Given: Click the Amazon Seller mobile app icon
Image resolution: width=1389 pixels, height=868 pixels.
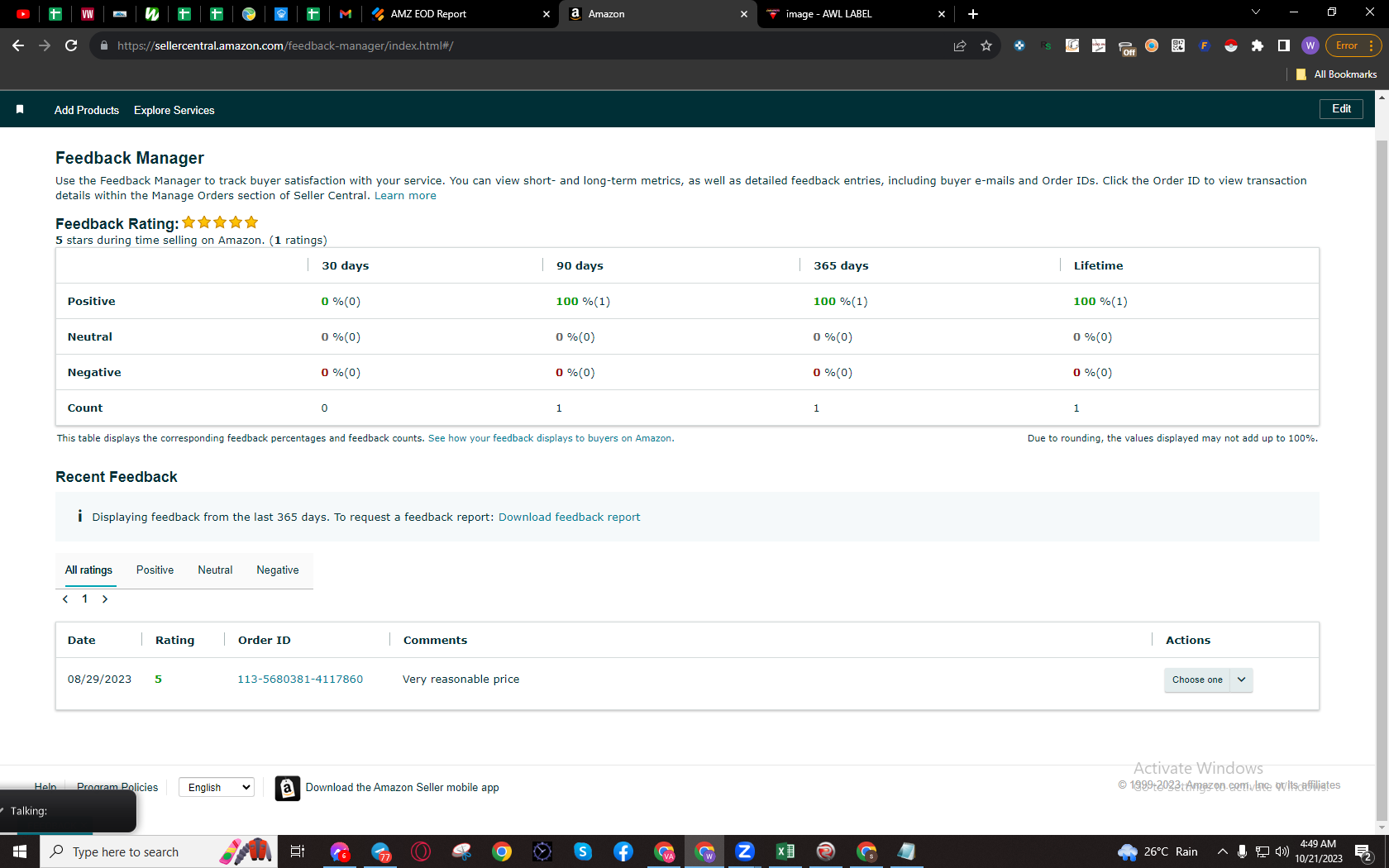Looking at the screenshot, I should 287,788.
